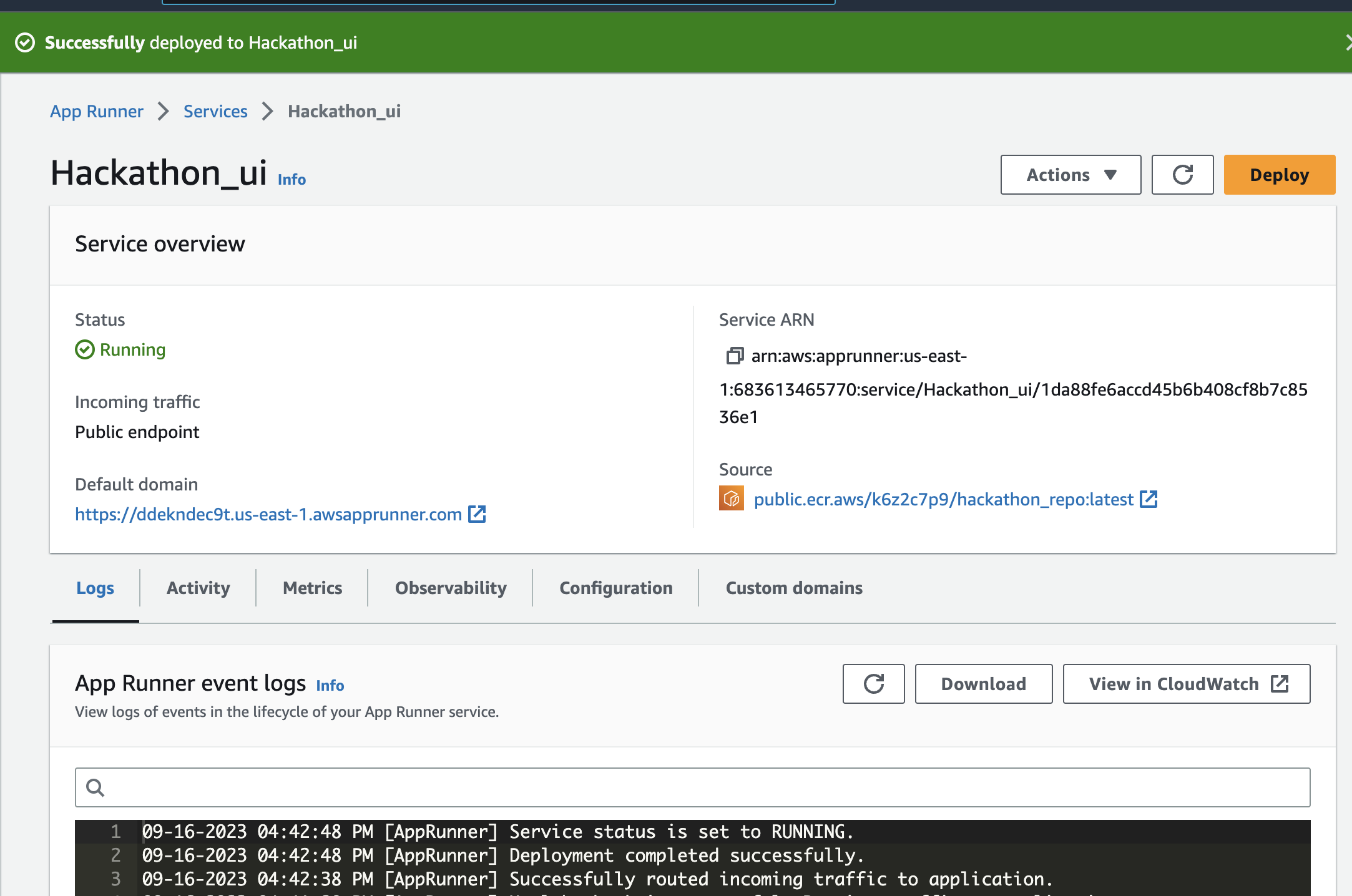This screenshot has height=896, width=1352.
Task: Open the Custom domains tab
Action: point(793,588)
